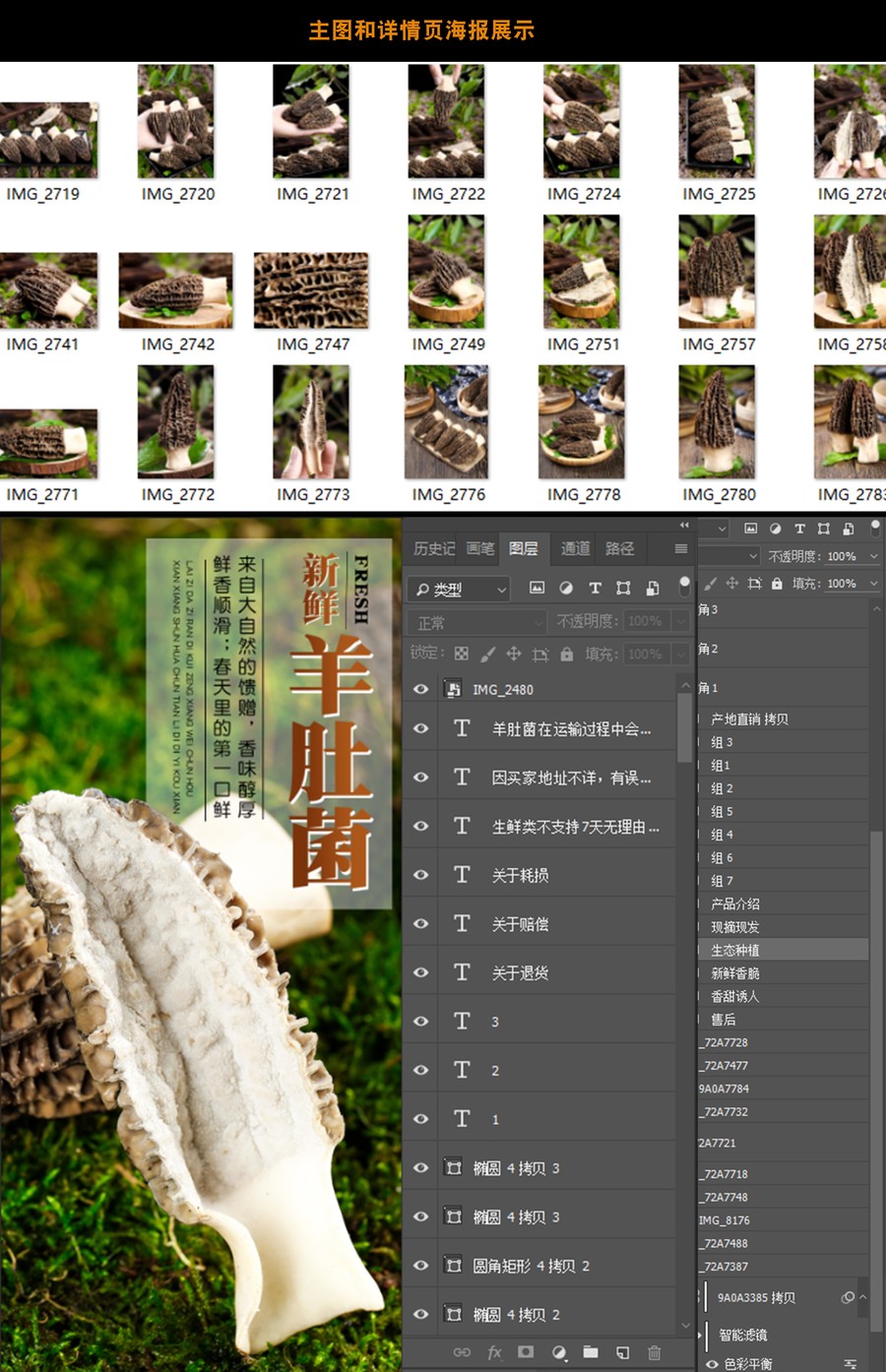
Task: Click the lock position icon after 锁定
Action: [514, 654]
